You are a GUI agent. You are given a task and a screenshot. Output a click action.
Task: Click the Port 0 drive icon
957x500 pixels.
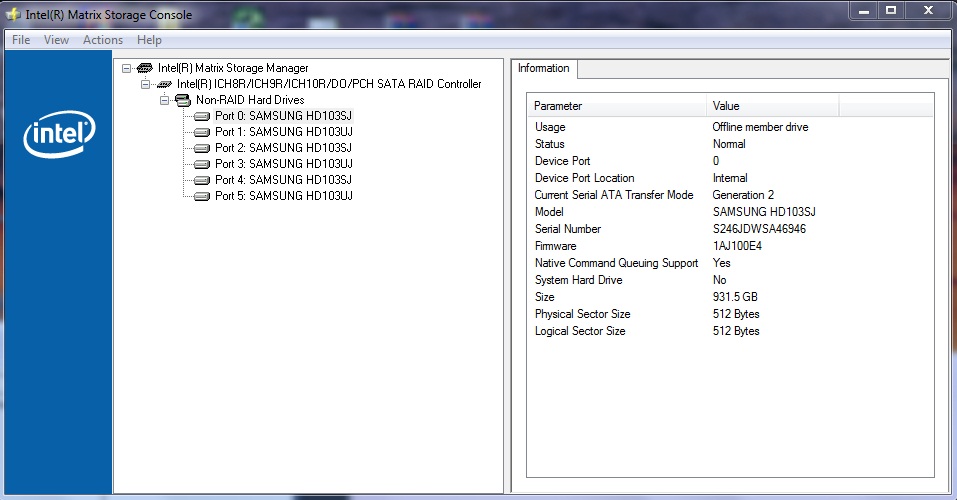(x=201, y=116)
